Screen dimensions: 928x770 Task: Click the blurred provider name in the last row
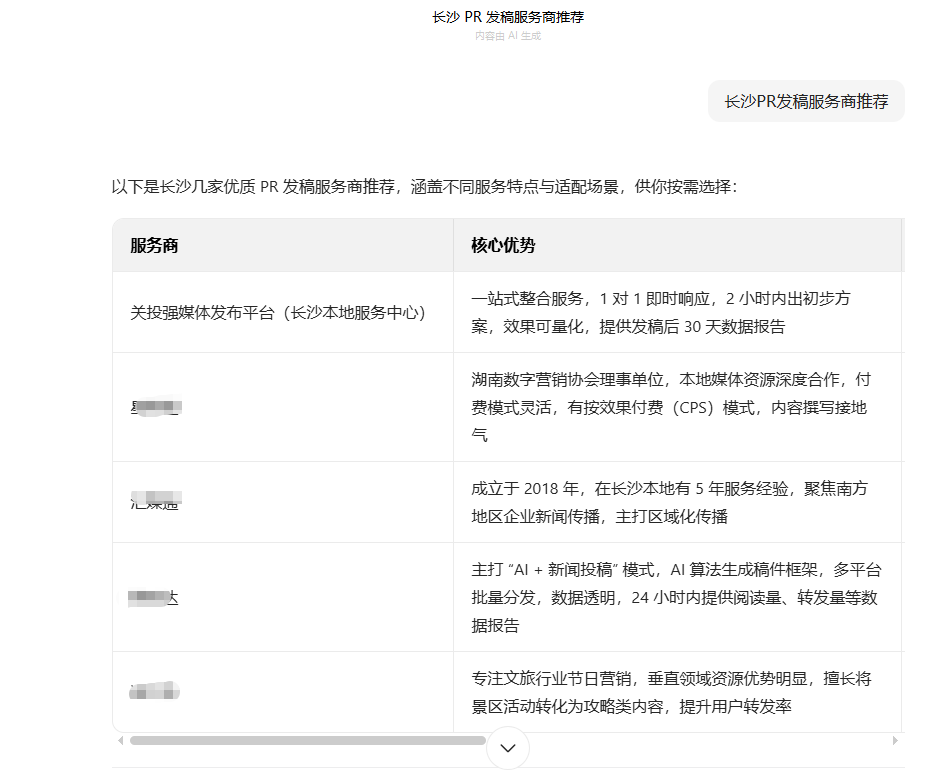[x=155, y=691]
